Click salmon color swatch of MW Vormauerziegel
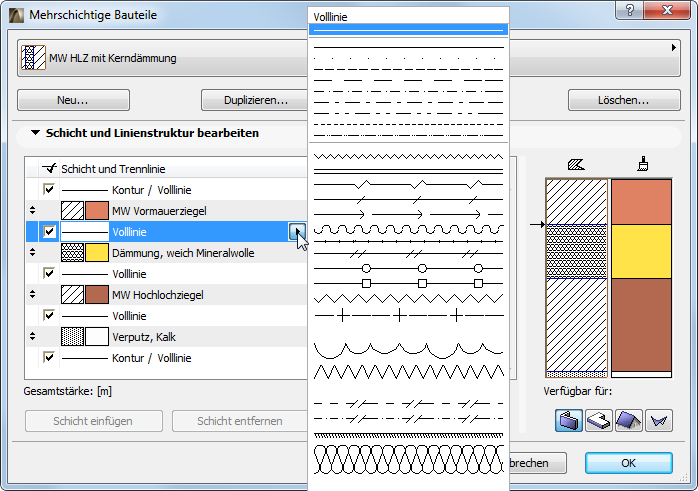Viewport: 698px width, 491px height. tap(97, 211)
